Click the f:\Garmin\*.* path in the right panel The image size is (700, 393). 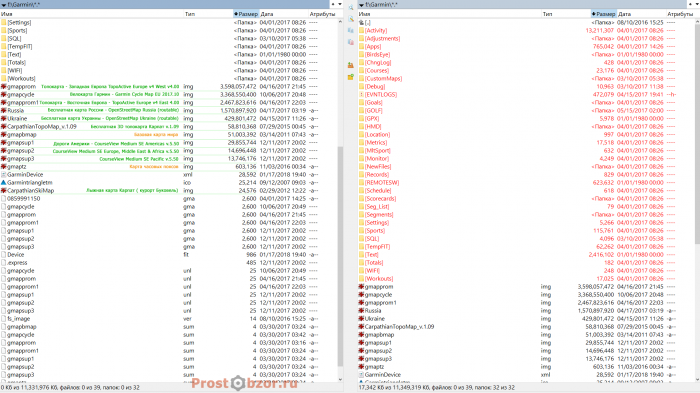(x=382, y=4)
